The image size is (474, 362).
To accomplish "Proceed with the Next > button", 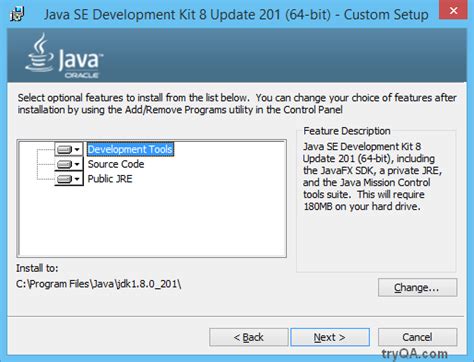I will pyautogui.click(x=330, y=337).
